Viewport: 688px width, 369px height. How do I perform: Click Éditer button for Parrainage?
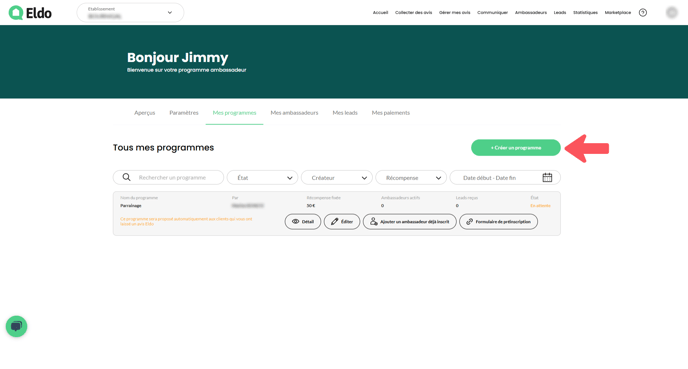pyautogui.click(x=342, y=222)
